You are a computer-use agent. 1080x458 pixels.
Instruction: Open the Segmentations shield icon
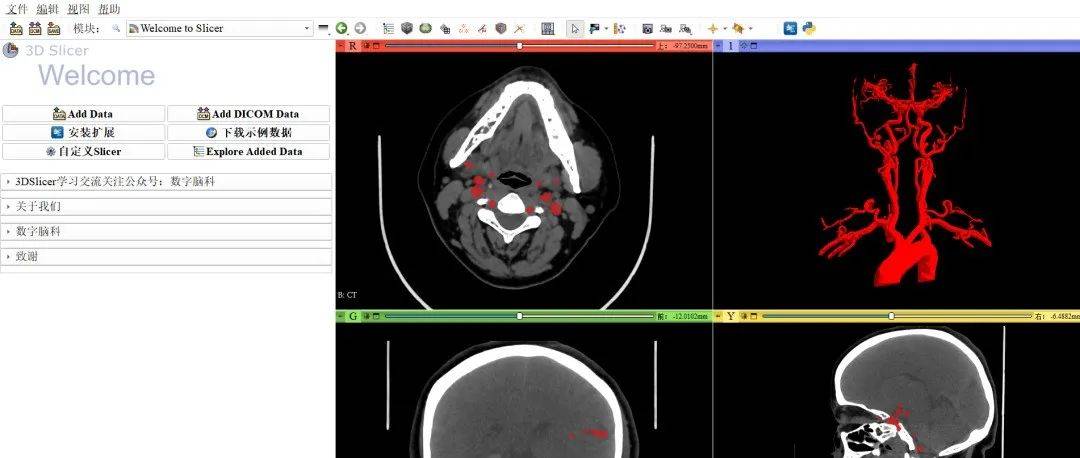click(501, 28)
